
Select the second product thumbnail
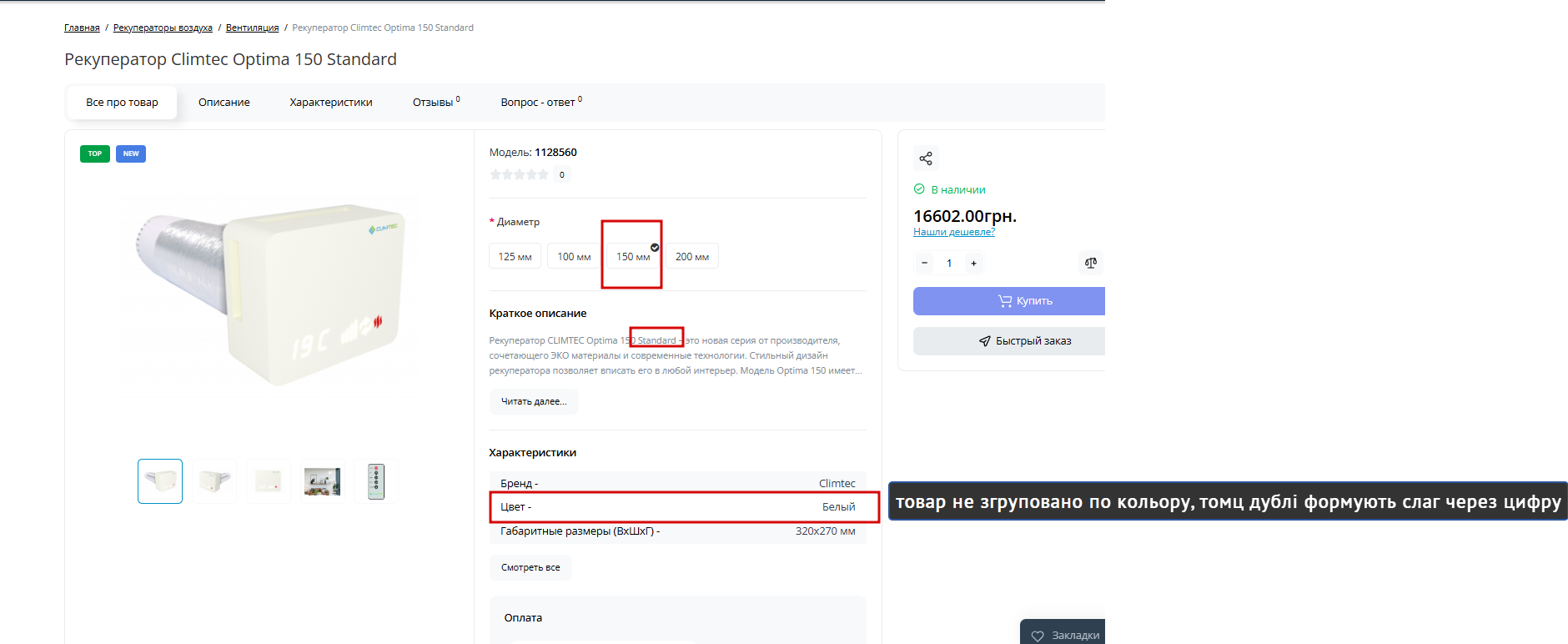tap(214, 481)
